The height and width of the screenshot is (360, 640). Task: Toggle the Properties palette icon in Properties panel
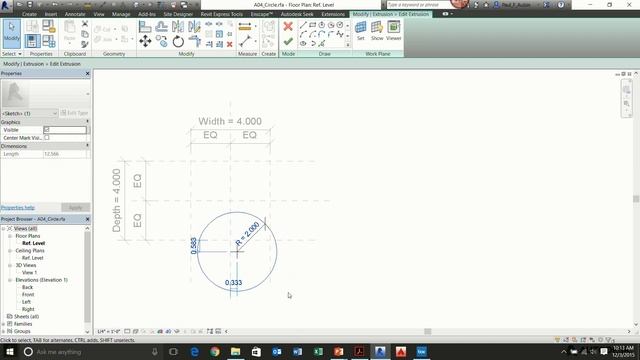click(32, 41)
